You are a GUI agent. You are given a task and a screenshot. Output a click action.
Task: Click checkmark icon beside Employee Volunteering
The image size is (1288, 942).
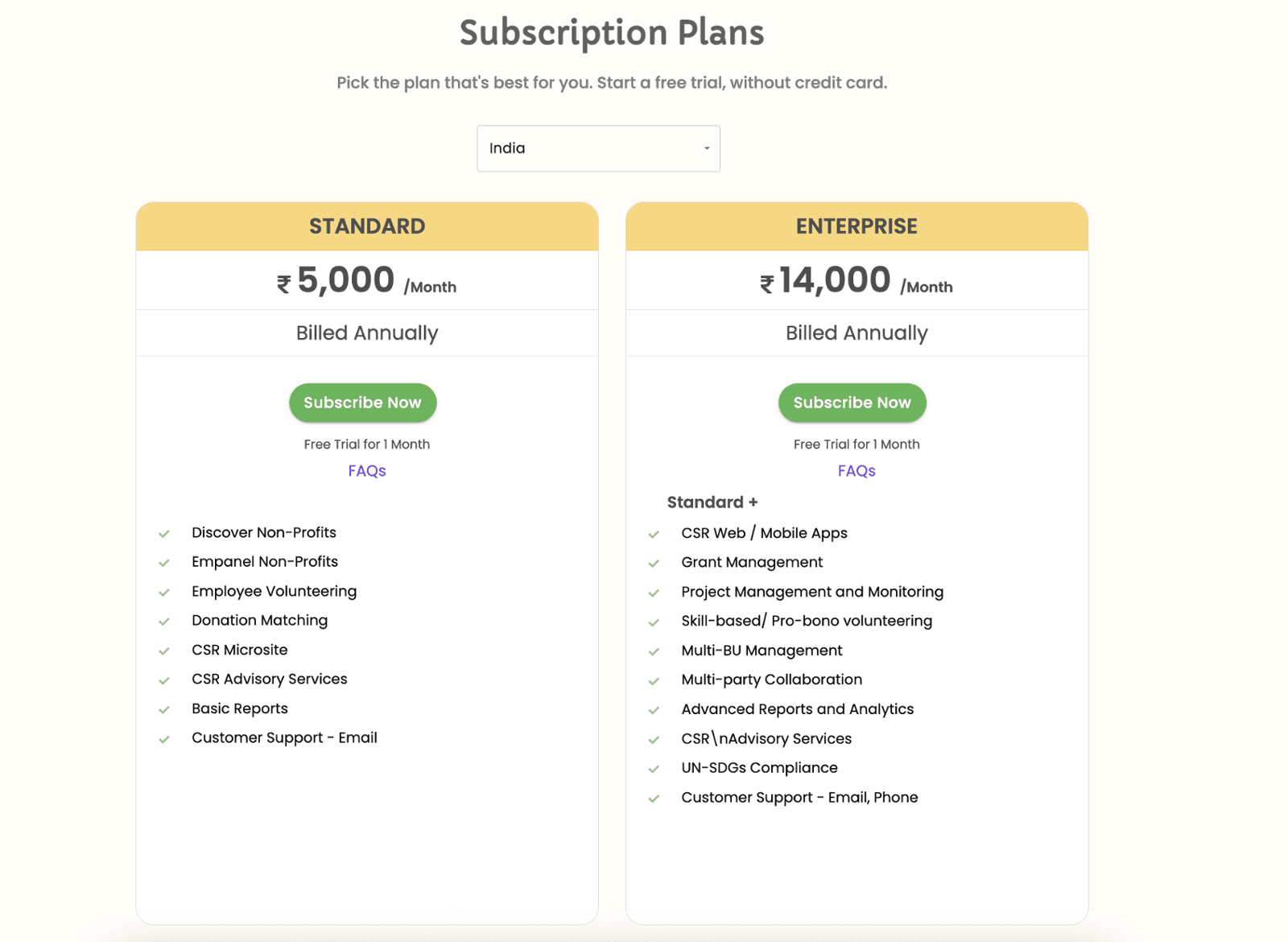164,593
